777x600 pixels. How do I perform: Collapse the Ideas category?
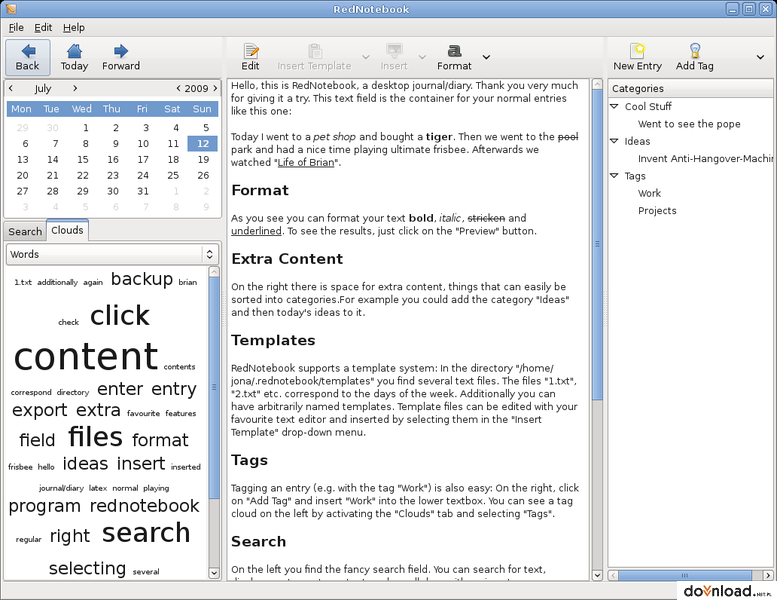tap(614, 141)
